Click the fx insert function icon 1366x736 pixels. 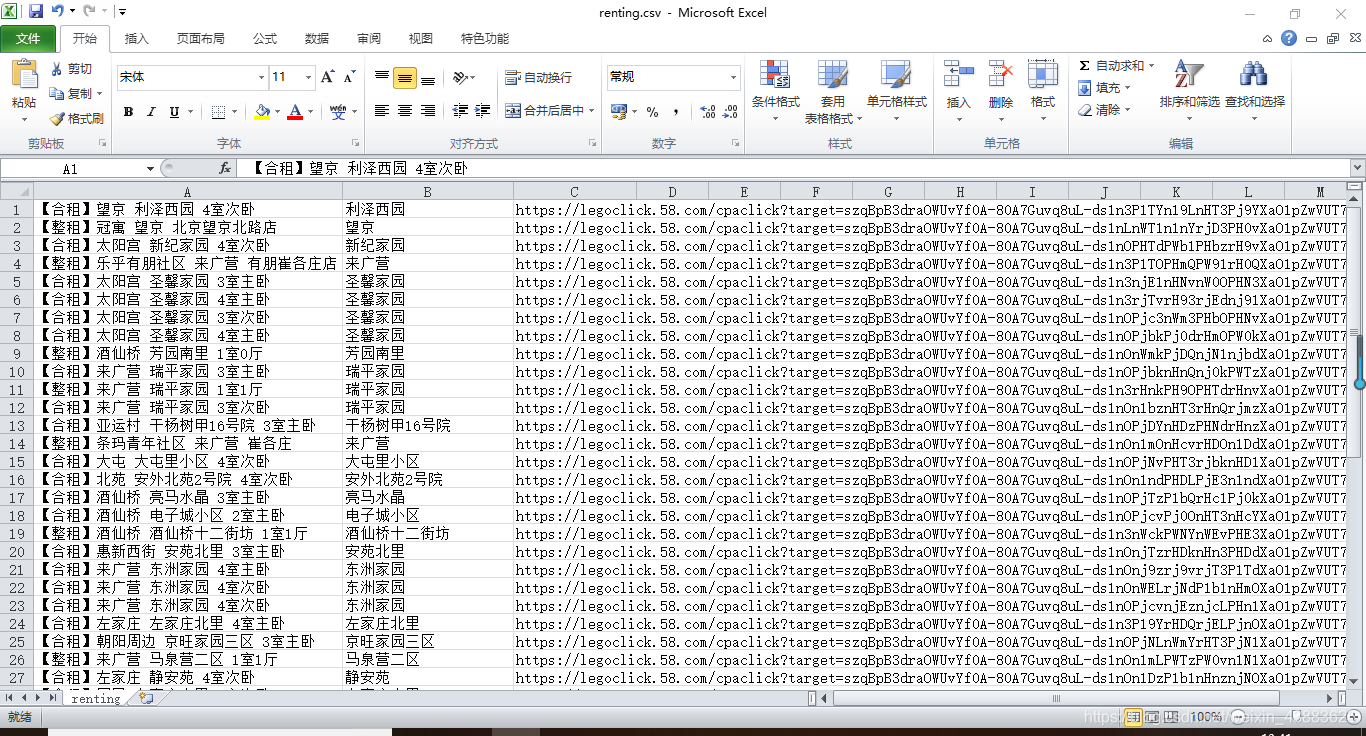click(x=225, y=168)
